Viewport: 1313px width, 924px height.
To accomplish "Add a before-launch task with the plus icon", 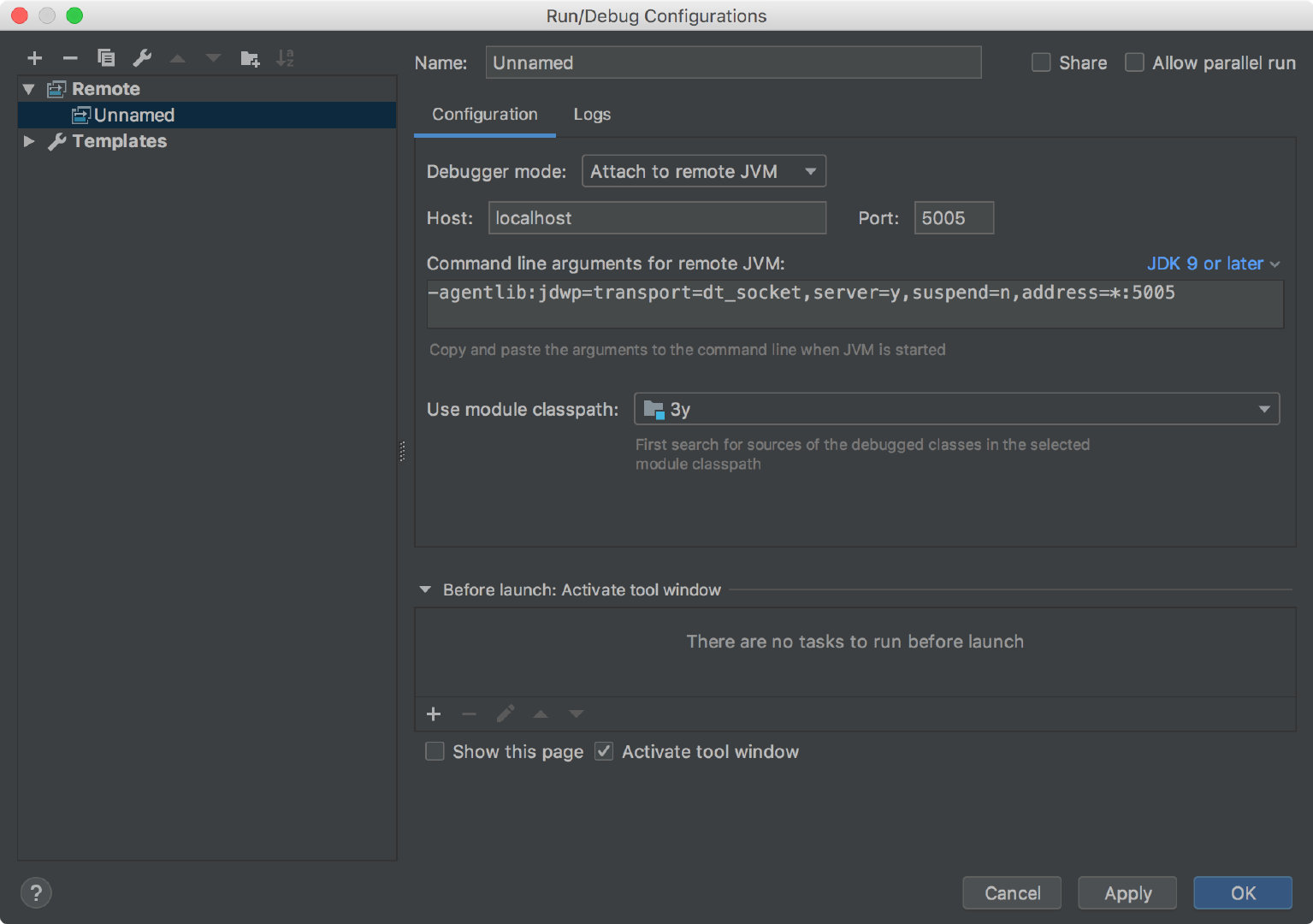I will [434, 714].
